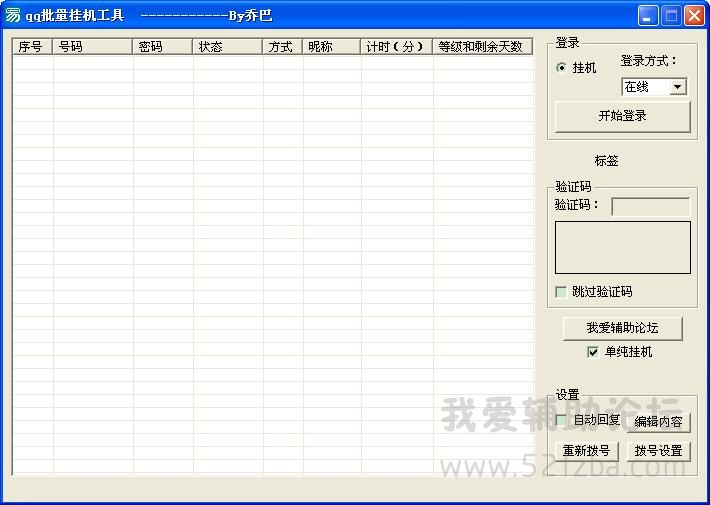Minimize the qq批量挂机工具 window
This screenshot has height=505, width=710.
pyautogui.click(x=648, y=16)
